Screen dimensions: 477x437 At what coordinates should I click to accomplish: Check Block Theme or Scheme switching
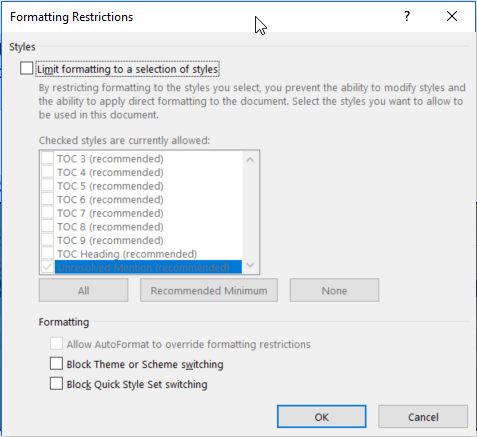(x=56, y=364)
